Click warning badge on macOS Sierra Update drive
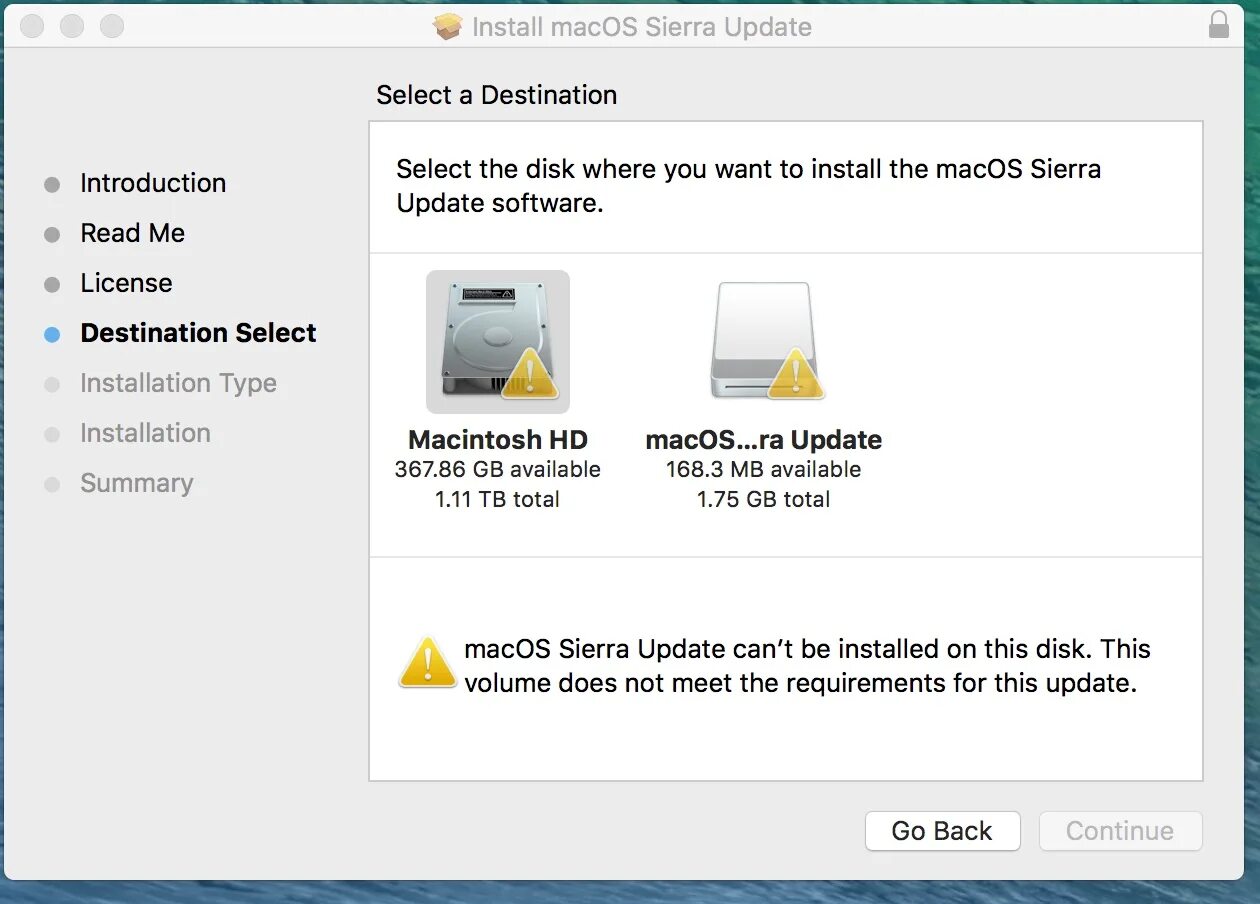Image resolution: width=1260 pixels, height=904 pixels. click(x=795, y=373)
